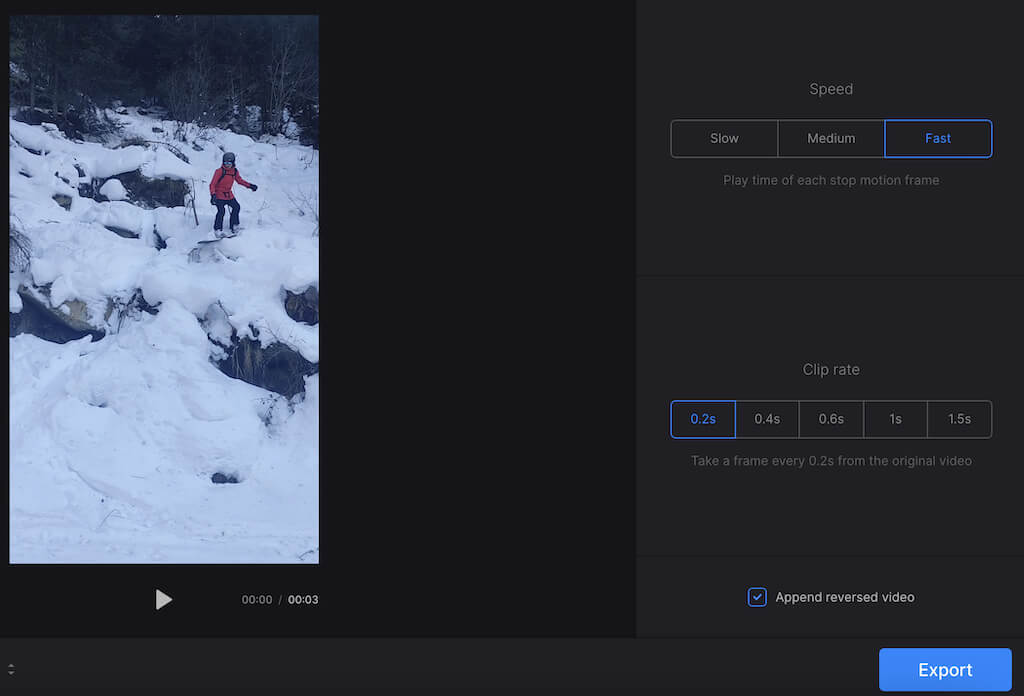Click the 00:03 total duration text
Image resolution: width=1024 pixels, height=696 pixels.
303,600
